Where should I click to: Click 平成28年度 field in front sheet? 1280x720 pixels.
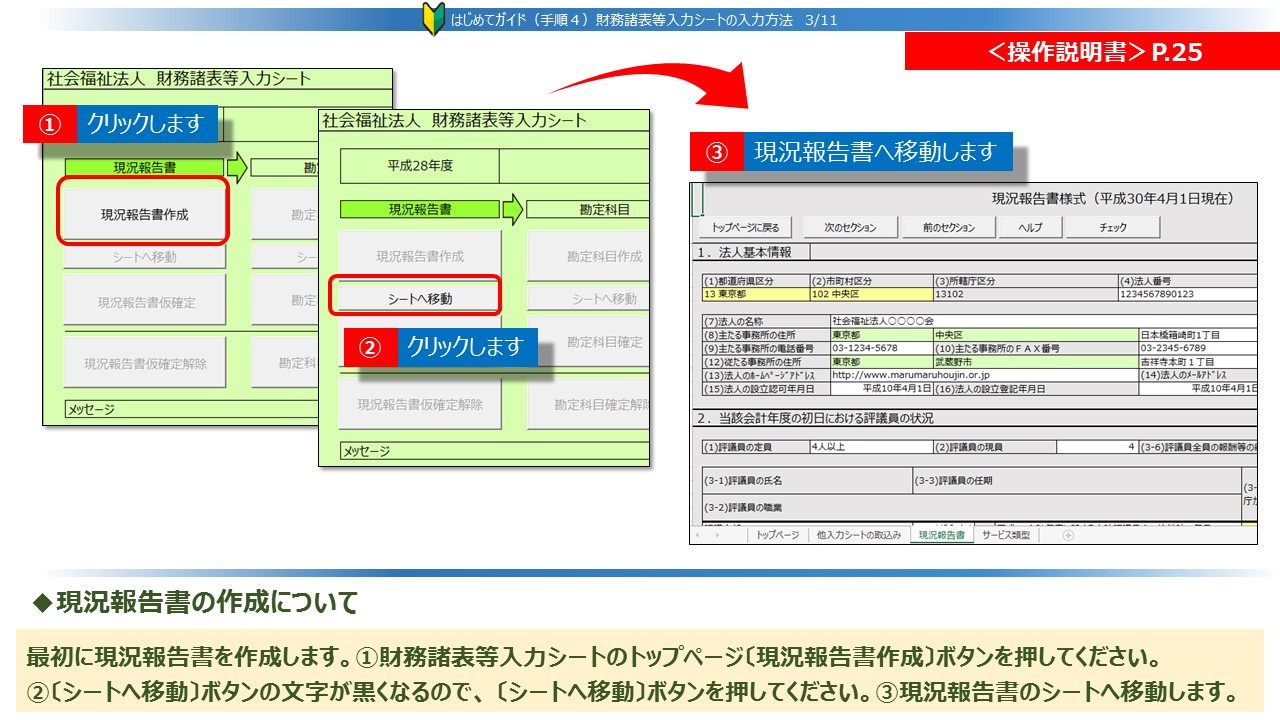click(x=419, y=166)
